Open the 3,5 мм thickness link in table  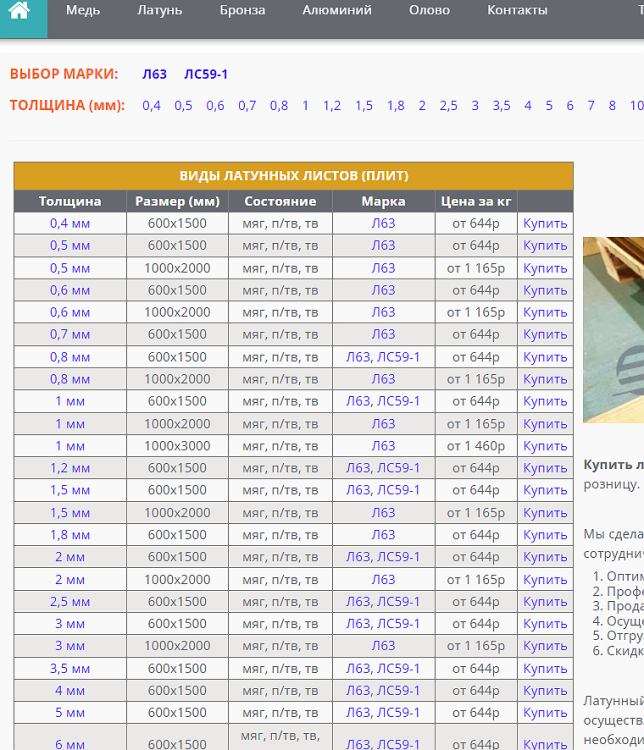coord(70,669)
